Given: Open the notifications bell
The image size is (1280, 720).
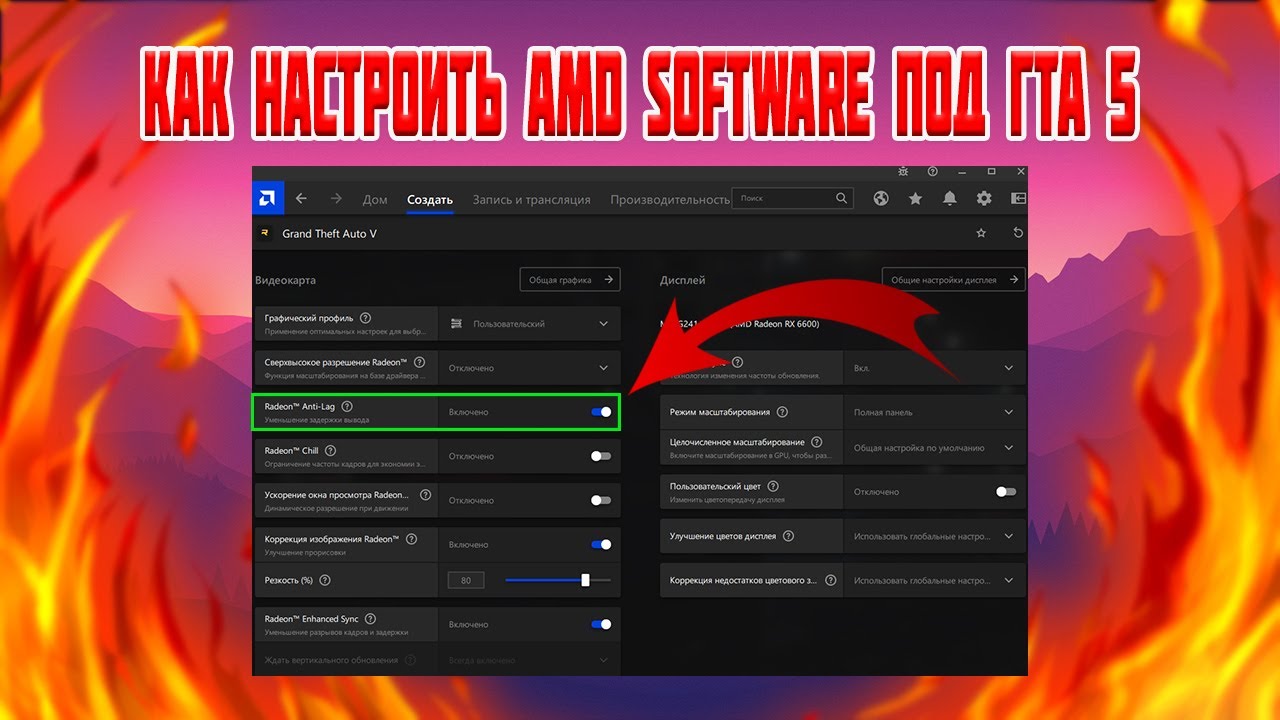Looking at the screenshot, I should 950,199.
